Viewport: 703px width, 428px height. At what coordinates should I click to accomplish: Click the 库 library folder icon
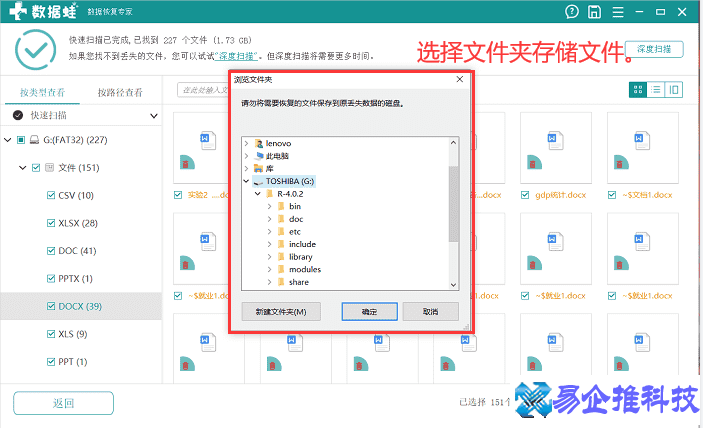click(x=258, y=169)
